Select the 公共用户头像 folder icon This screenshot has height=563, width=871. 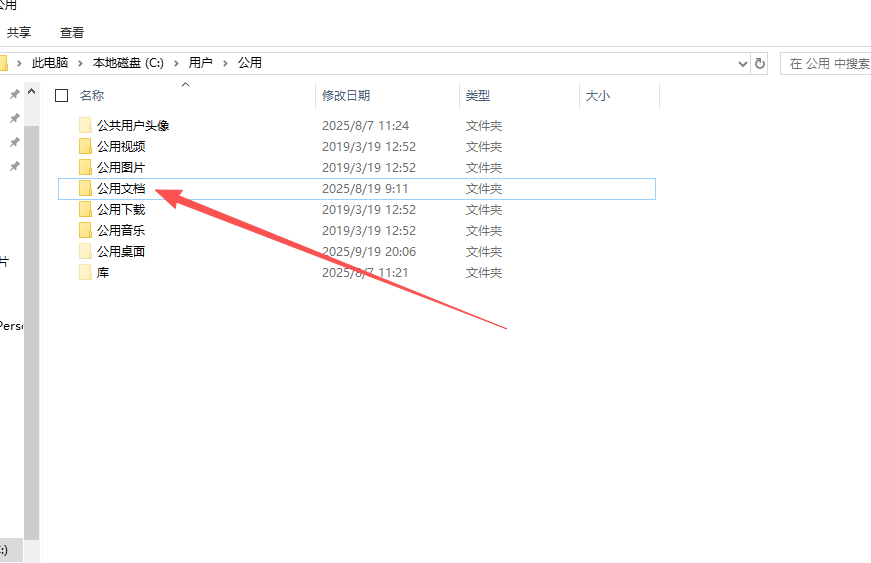coord(85,126)
